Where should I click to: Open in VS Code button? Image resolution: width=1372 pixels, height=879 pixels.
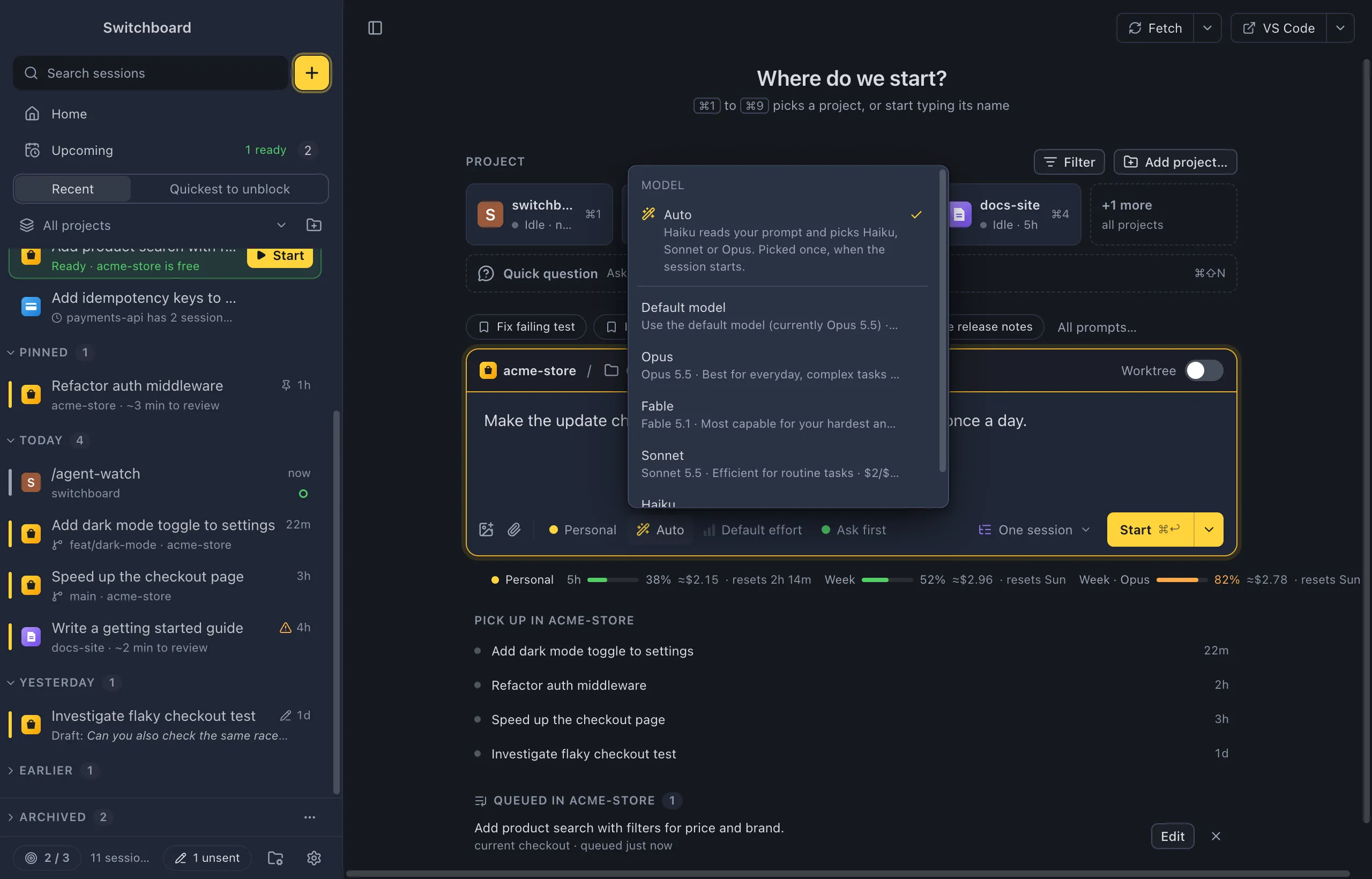(x=1278, y=28)
